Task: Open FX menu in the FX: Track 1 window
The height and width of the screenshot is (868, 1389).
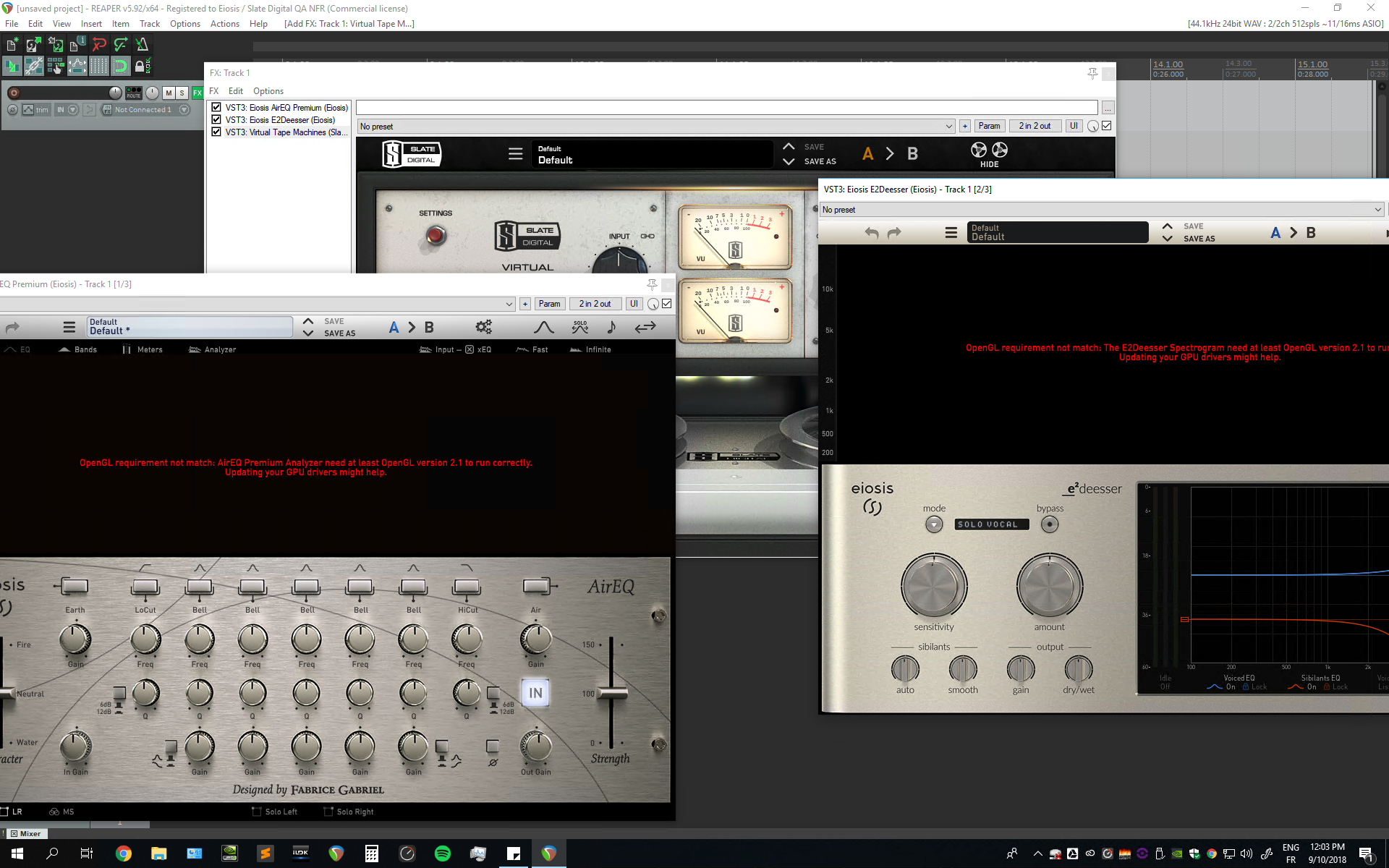Action: tap(214, 91)
